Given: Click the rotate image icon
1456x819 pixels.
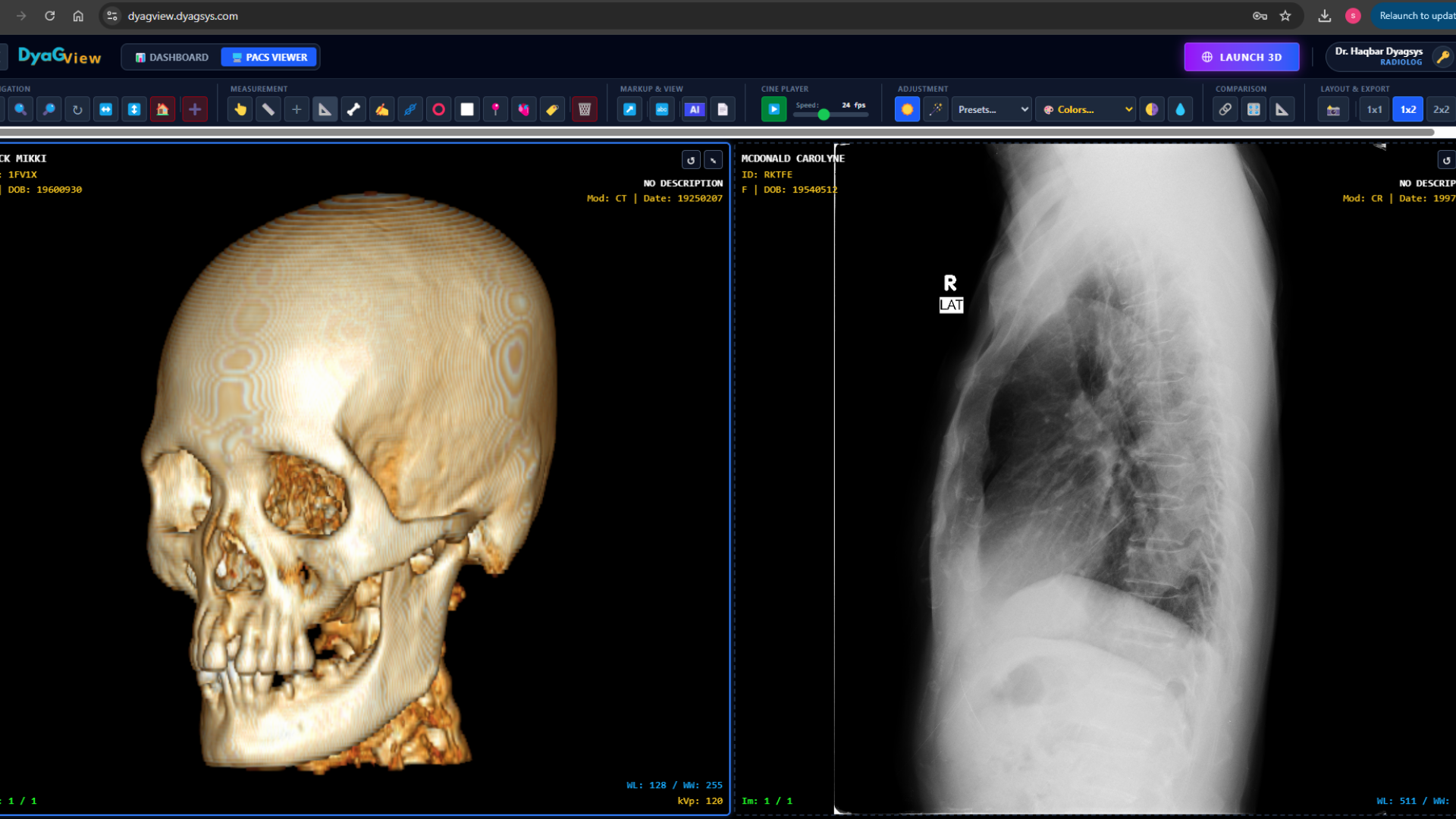Looking at the screenshot, I should [x=77, y=109].
